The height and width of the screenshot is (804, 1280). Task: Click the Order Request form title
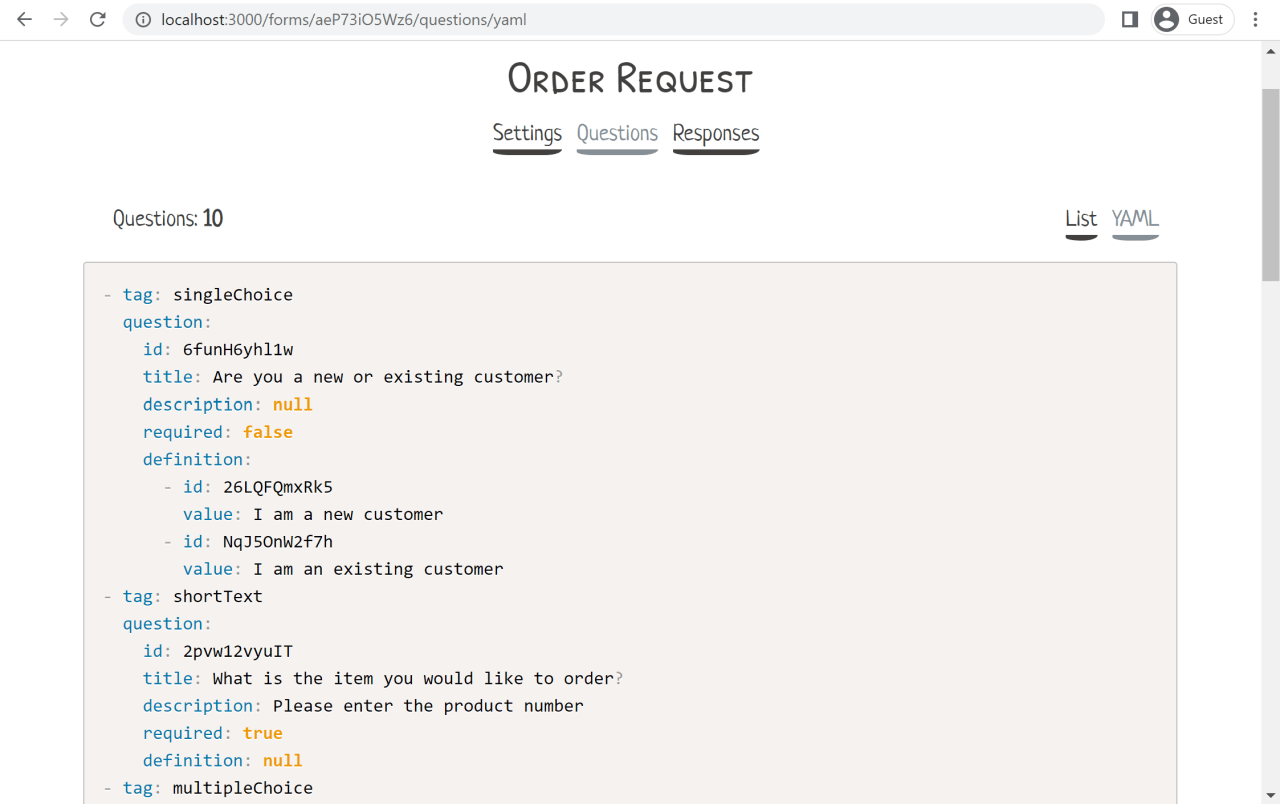coord(629,78)
